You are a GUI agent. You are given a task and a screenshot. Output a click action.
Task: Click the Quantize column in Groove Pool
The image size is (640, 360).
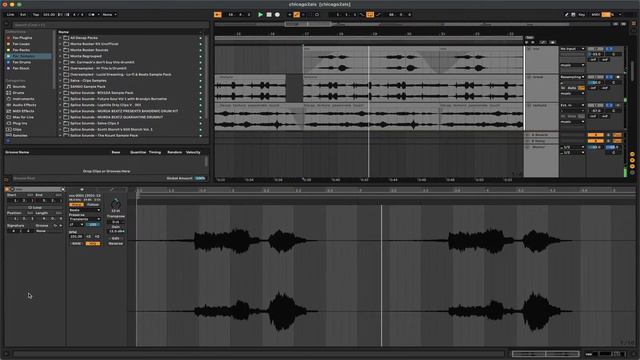(138, 152)
